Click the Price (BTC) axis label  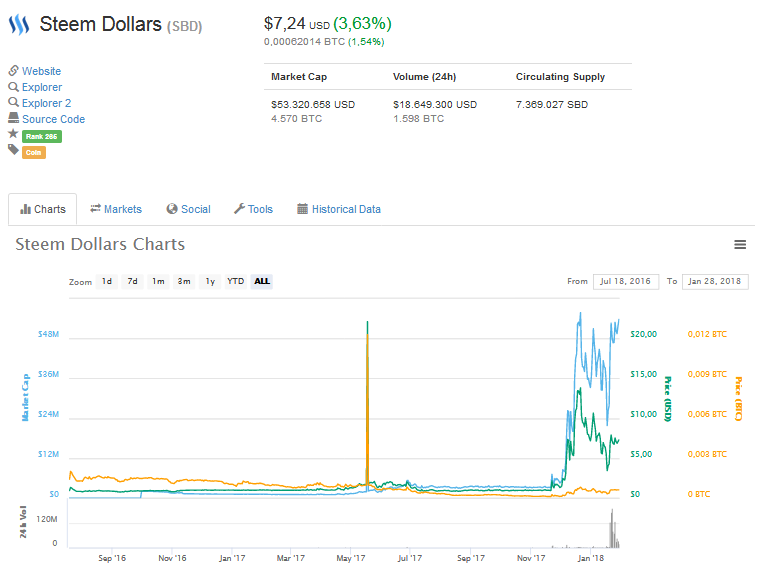click(739, 399)
